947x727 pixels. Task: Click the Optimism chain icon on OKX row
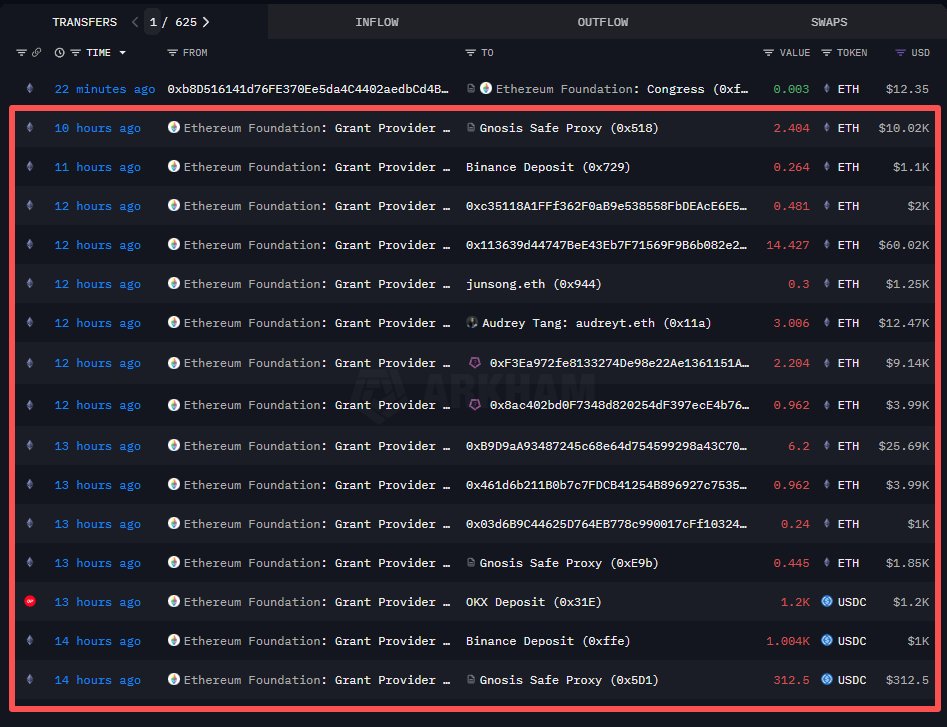[29, 602]
